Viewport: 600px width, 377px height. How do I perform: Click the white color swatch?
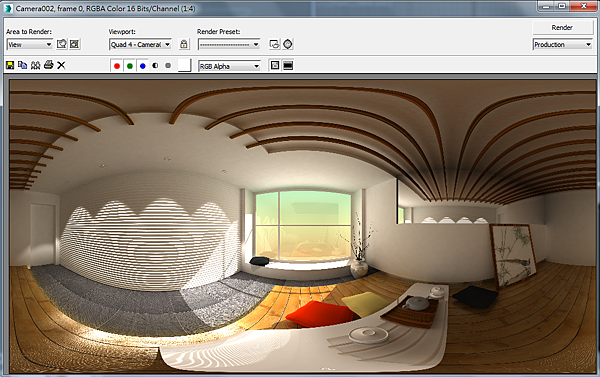coord(184,65)
